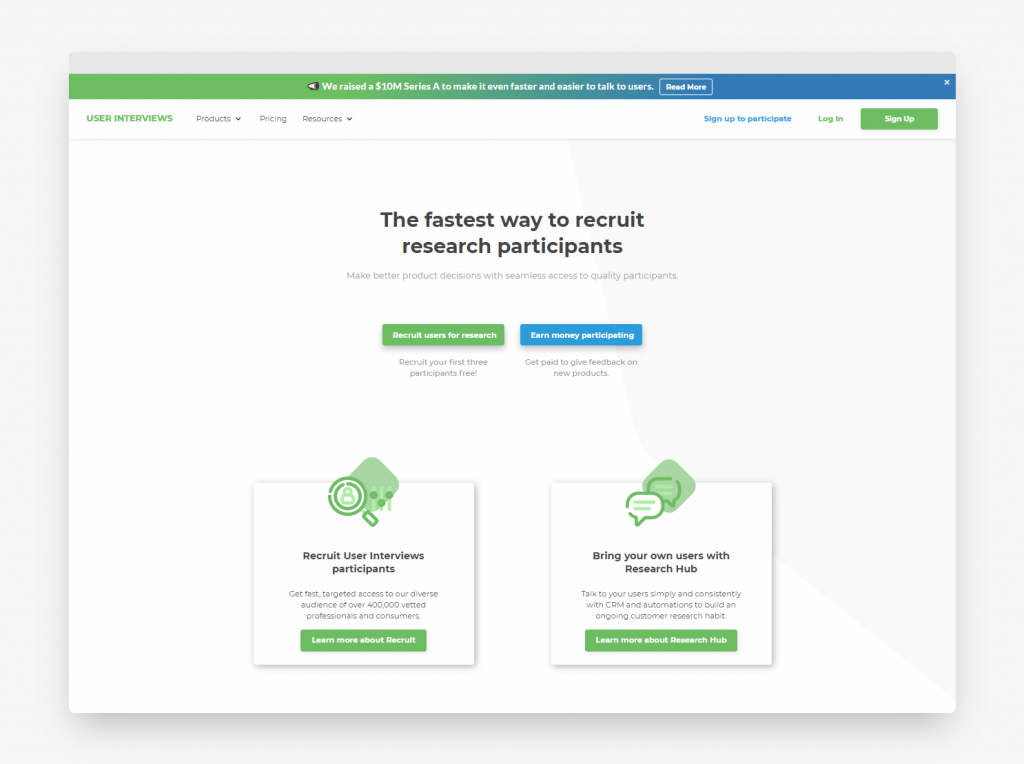Image resolution: width=1024 pixels, height=764 pixels.
Task: Open the Pricing page
Action: (x=273, y=119)
